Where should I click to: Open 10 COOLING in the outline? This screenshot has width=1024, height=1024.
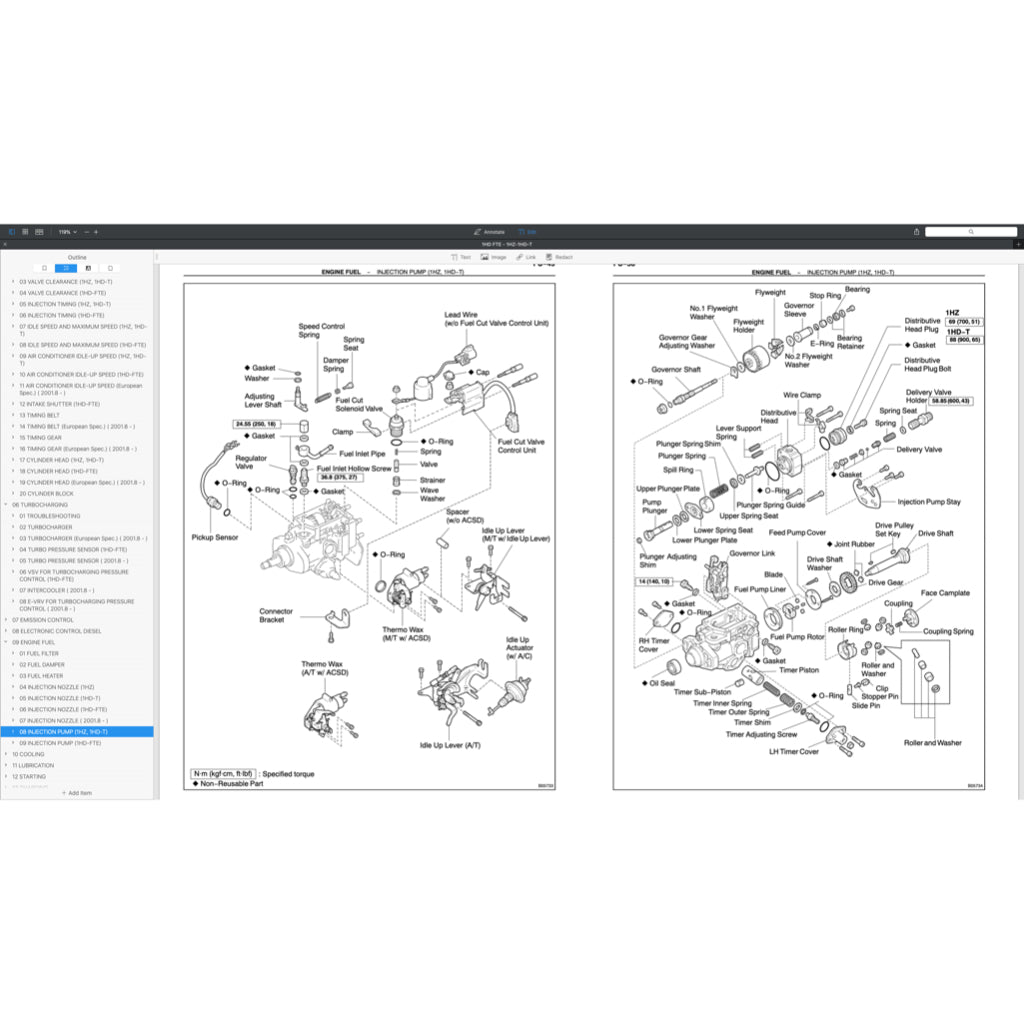tap(28, 754)
